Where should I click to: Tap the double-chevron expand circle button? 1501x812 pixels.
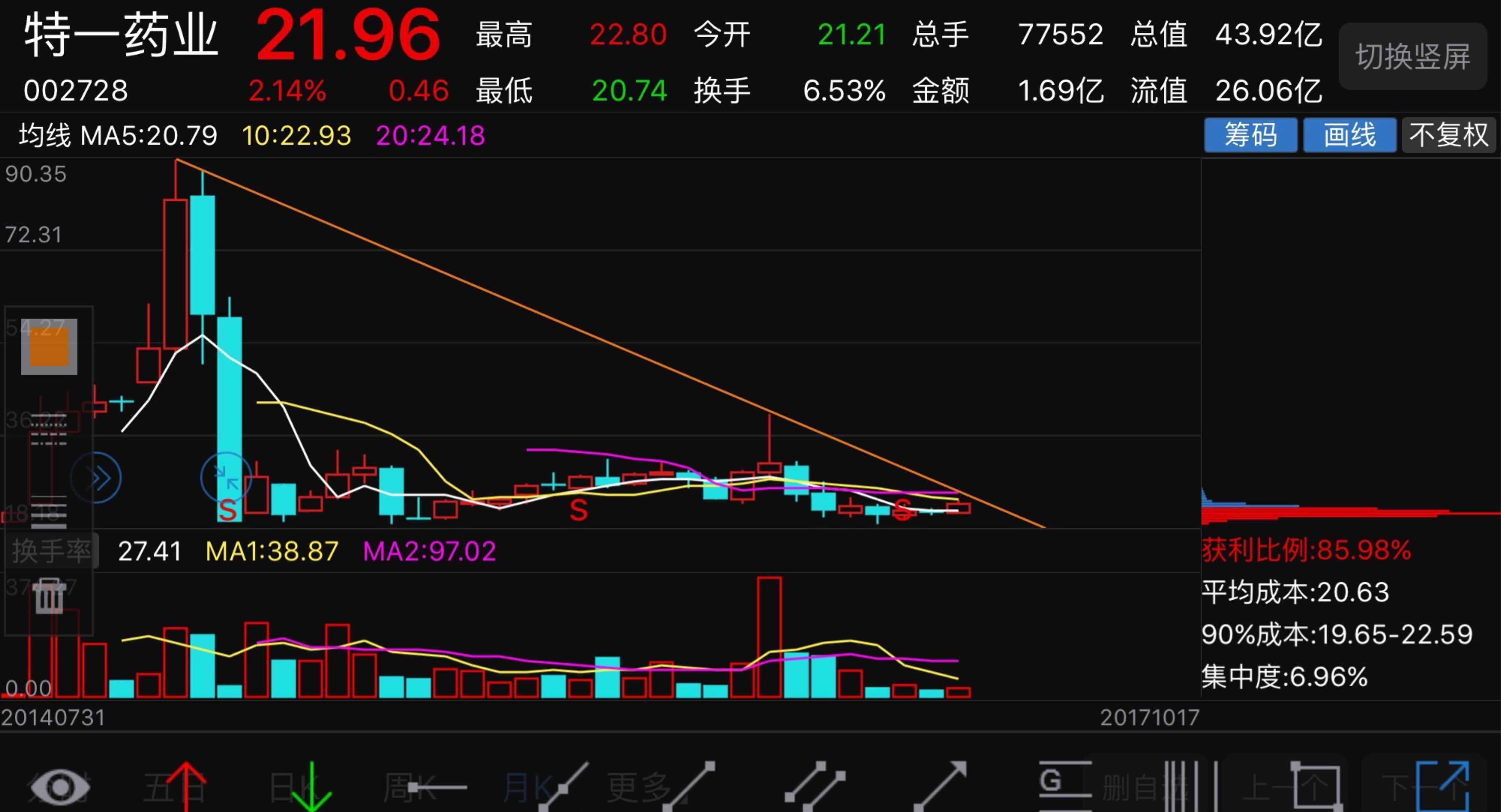pos(96,477)
